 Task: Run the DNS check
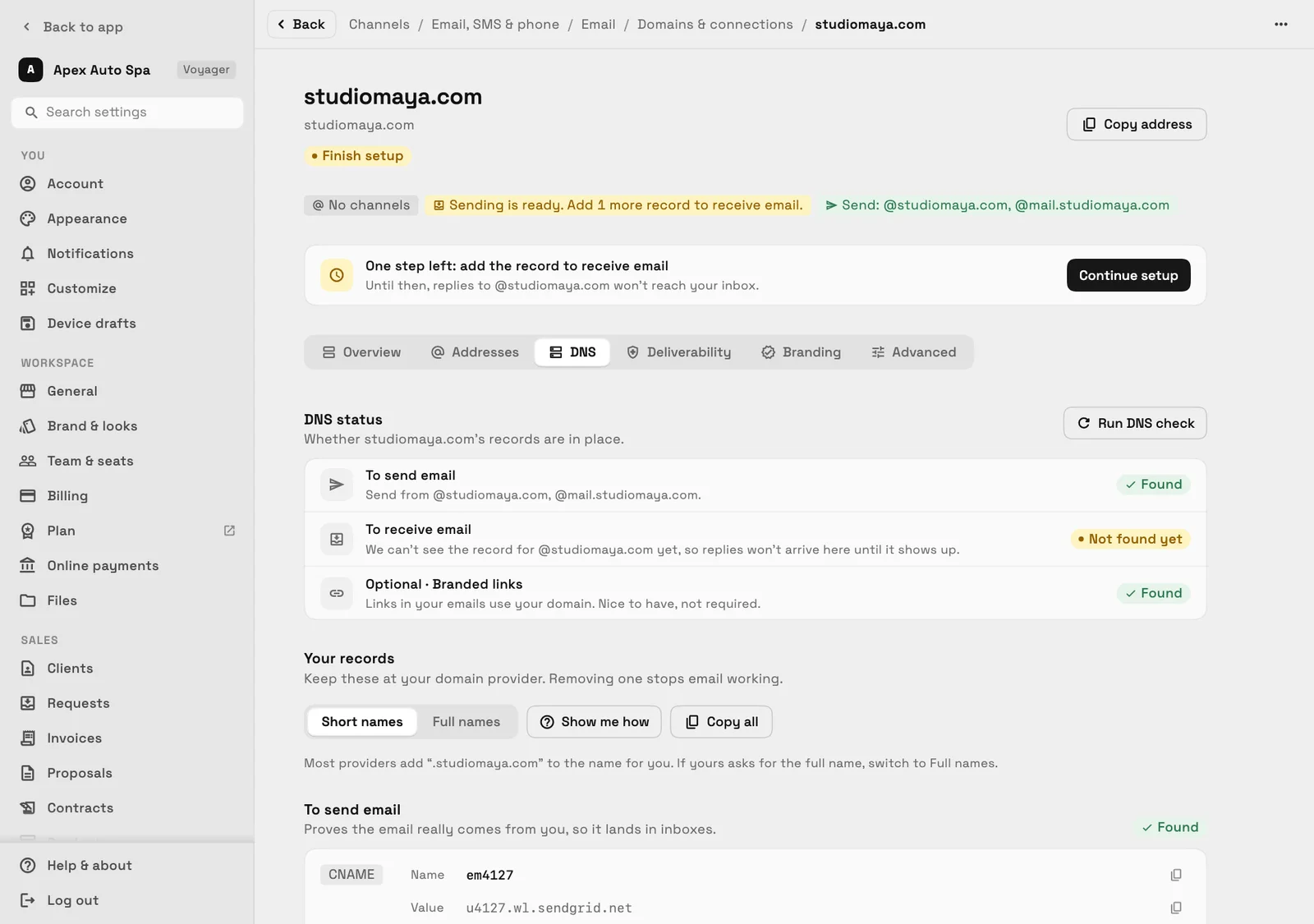(x=1135, y=423)
